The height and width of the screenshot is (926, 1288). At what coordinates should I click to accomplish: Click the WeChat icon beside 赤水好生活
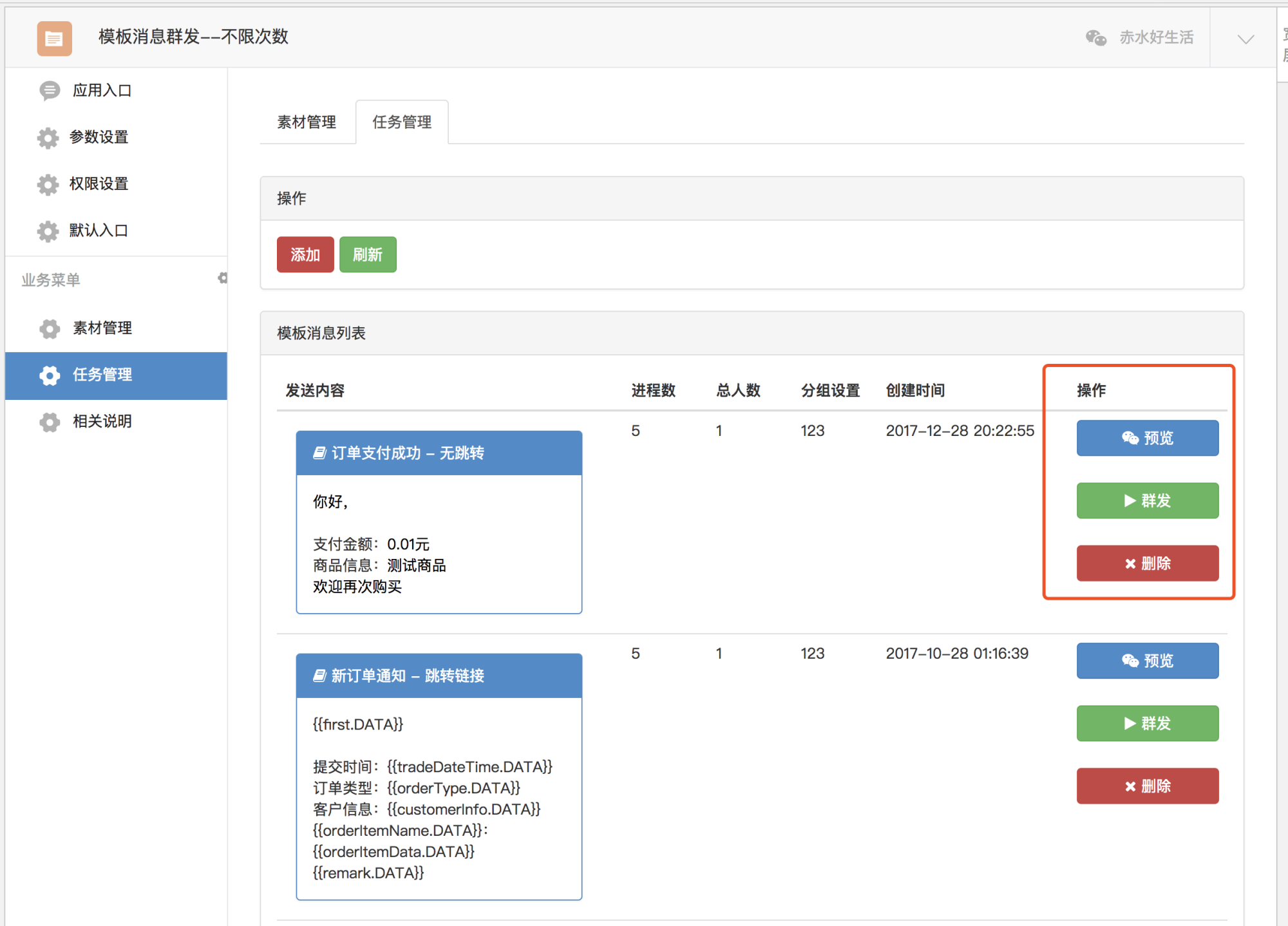tap(1095, 37)
